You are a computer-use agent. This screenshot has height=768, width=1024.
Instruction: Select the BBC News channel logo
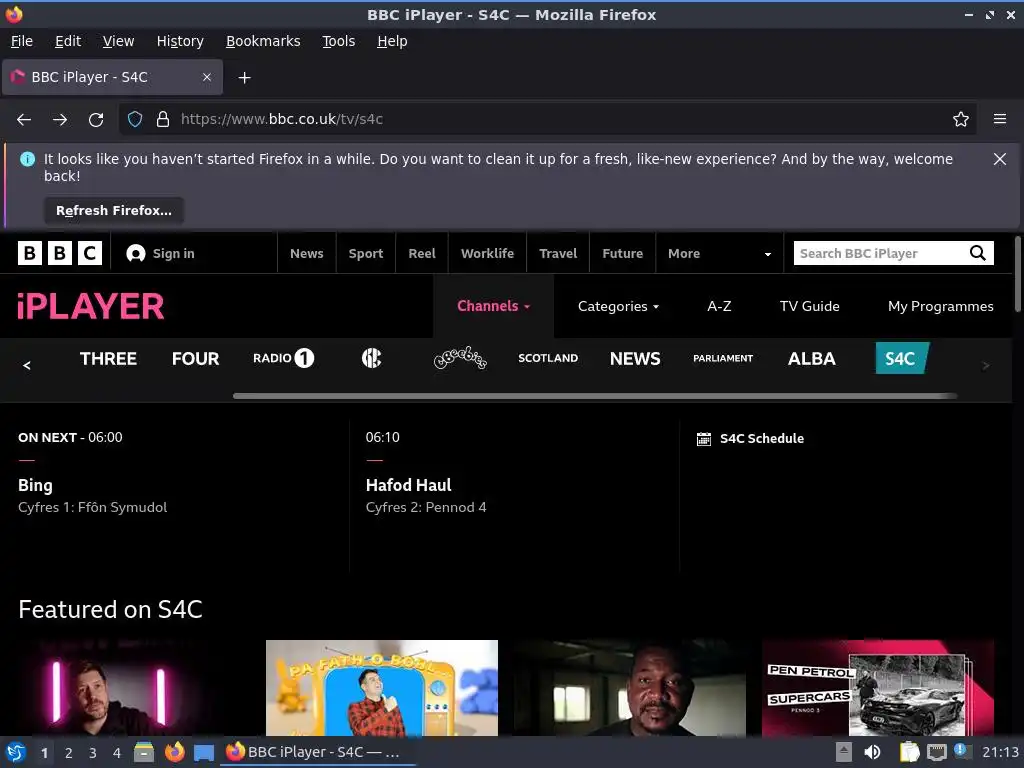coord(635,359)
